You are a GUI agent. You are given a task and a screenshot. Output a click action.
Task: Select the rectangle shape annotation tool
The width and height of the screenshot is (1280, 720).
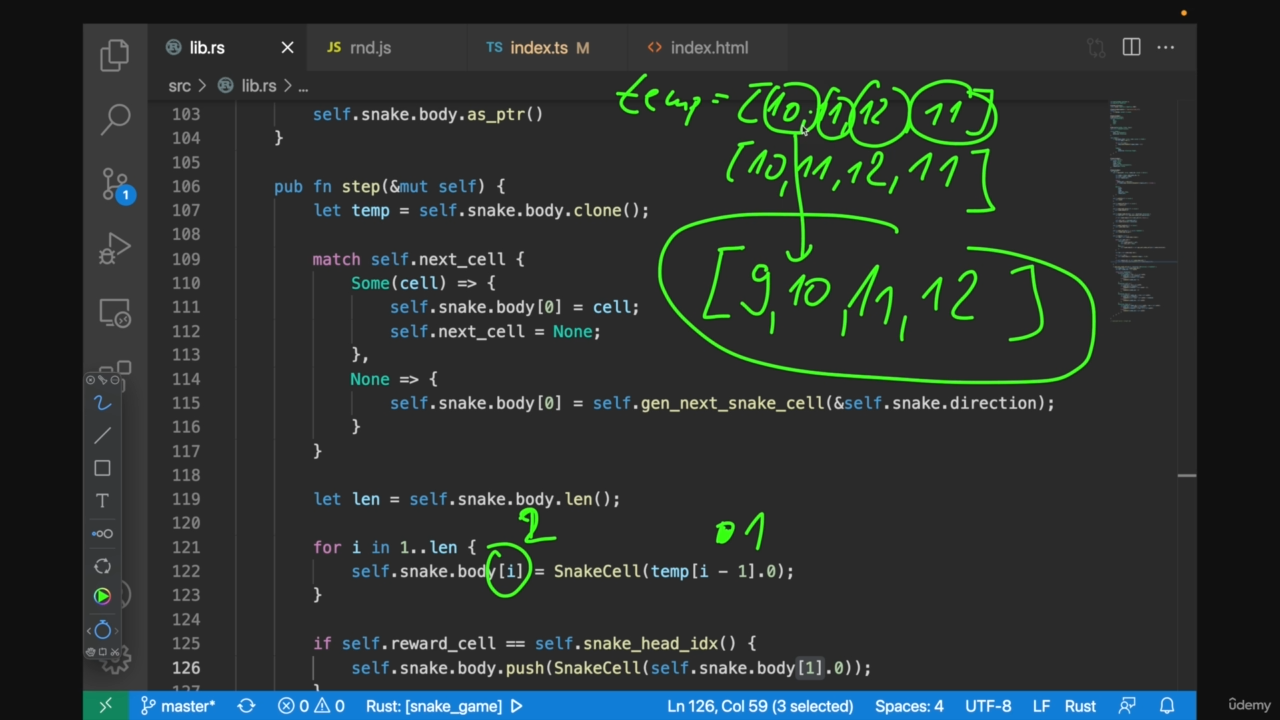point(102,468)
